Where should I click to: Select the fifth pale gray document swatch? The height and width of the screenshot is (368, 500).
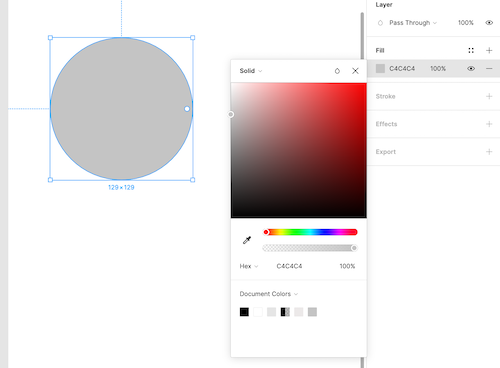pyautogui.click(x=299, y=312)
